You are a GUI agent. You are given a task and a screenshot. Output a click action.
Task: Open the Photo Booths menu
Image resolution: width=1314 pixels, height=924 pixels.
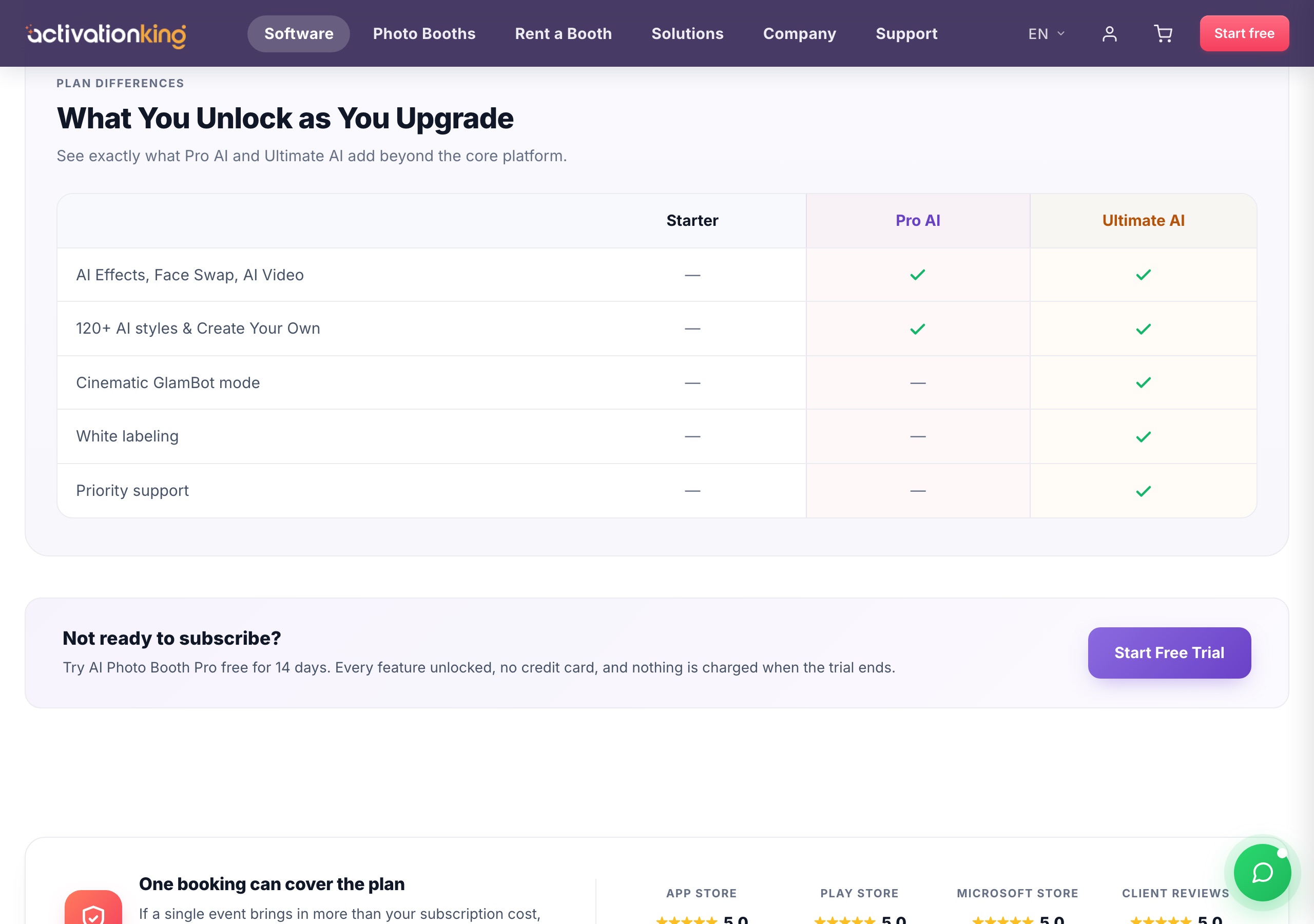click(x=424, y=34)
